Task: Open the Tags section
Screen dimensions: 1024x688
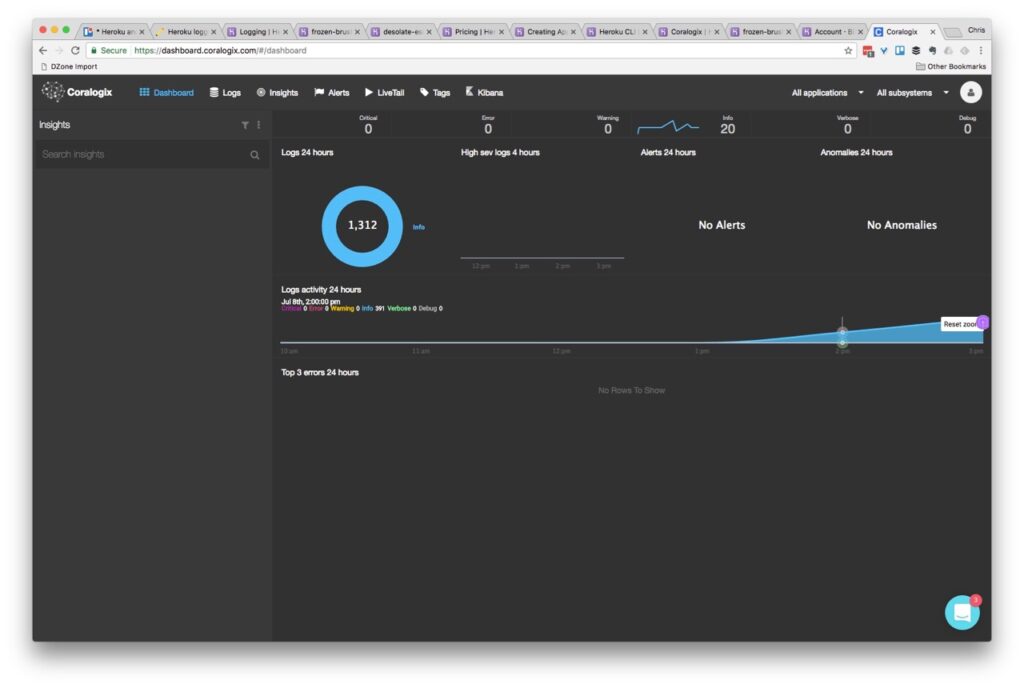Action: coord(435,93)
